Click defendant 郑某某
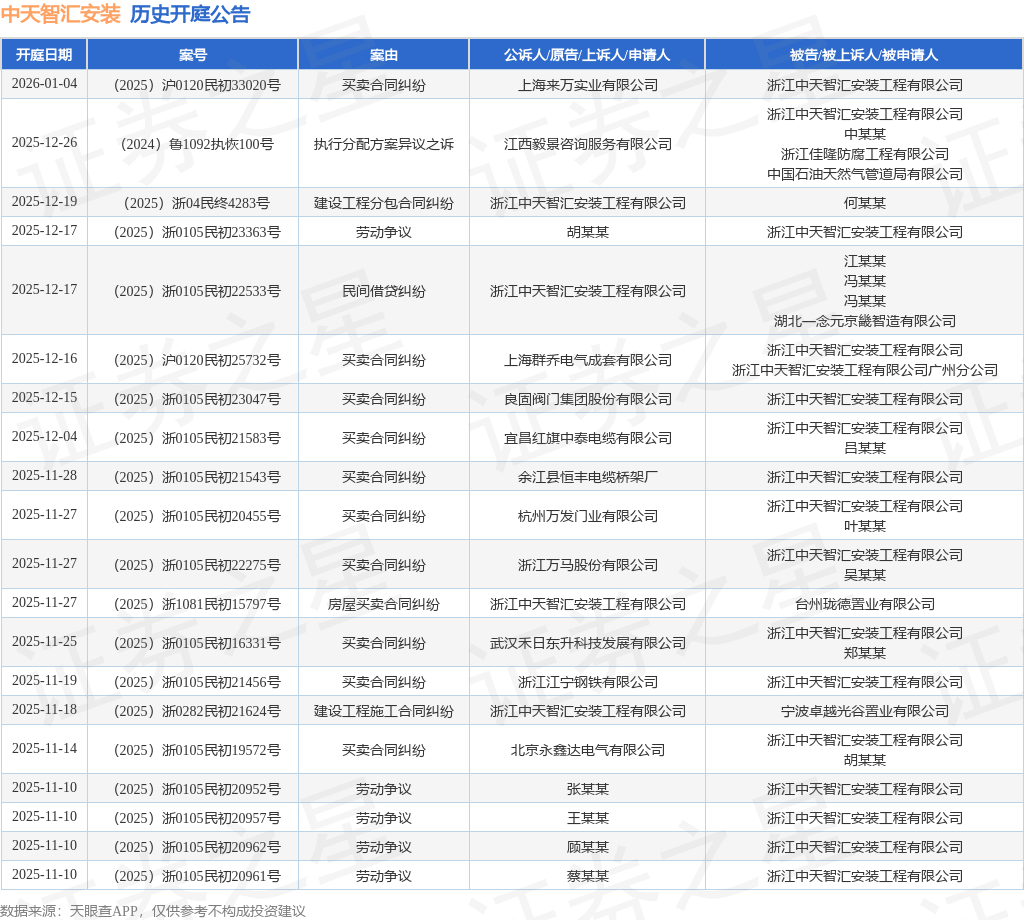 point(865,653)
